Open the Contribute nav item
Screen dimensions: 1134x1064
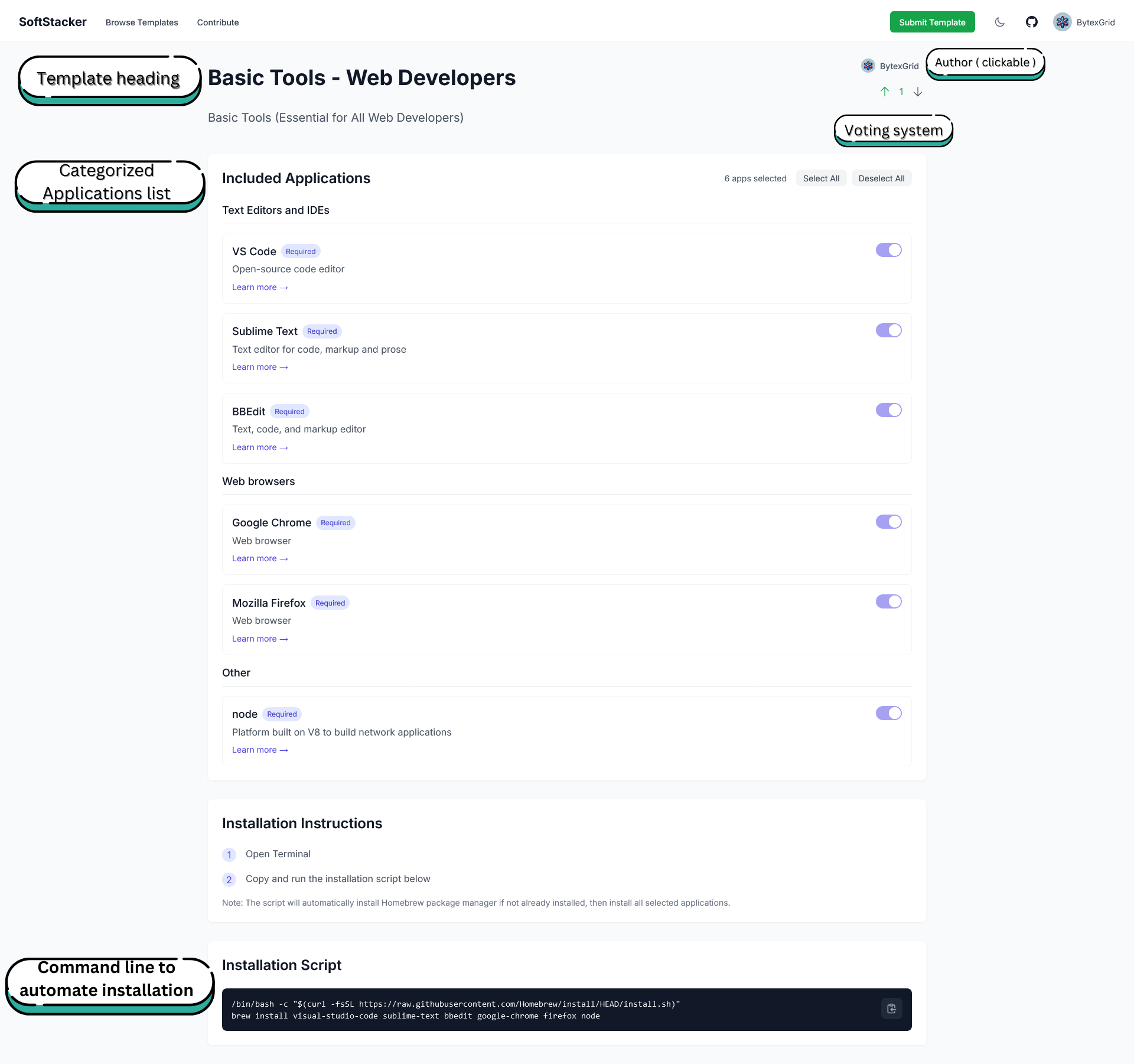pos(218,22)
